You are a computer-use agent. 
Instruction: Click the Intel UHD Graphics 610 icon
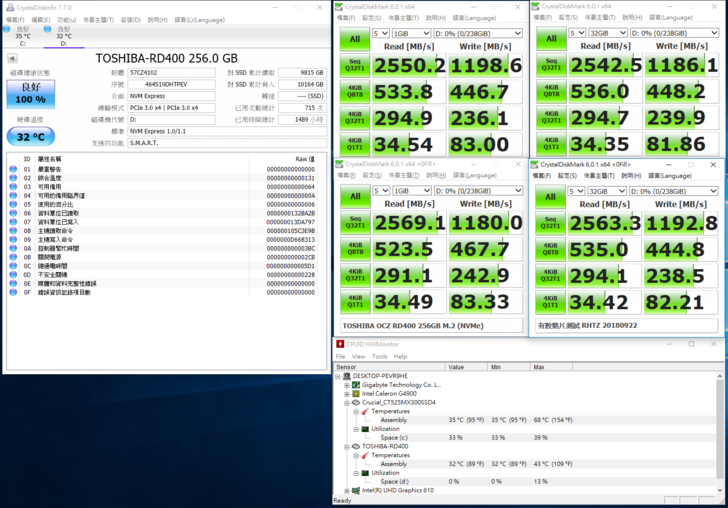click(354, 490)
